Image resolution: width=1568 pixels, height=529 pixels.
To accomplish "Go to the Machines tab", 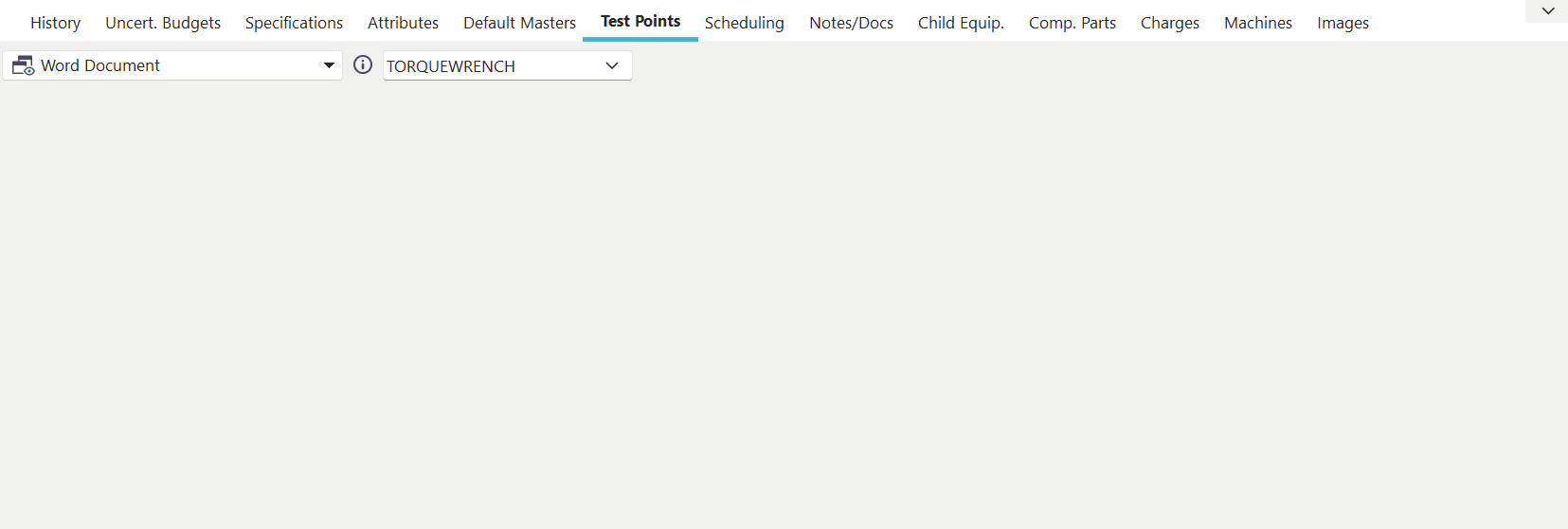I will point(1257,23).
